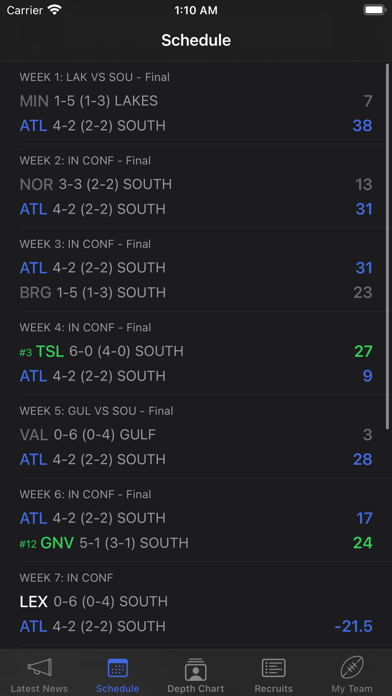Viewport: 392px width, 696px height.
Task: Open the Latest News megaphone icon
Action: [40, 667]
